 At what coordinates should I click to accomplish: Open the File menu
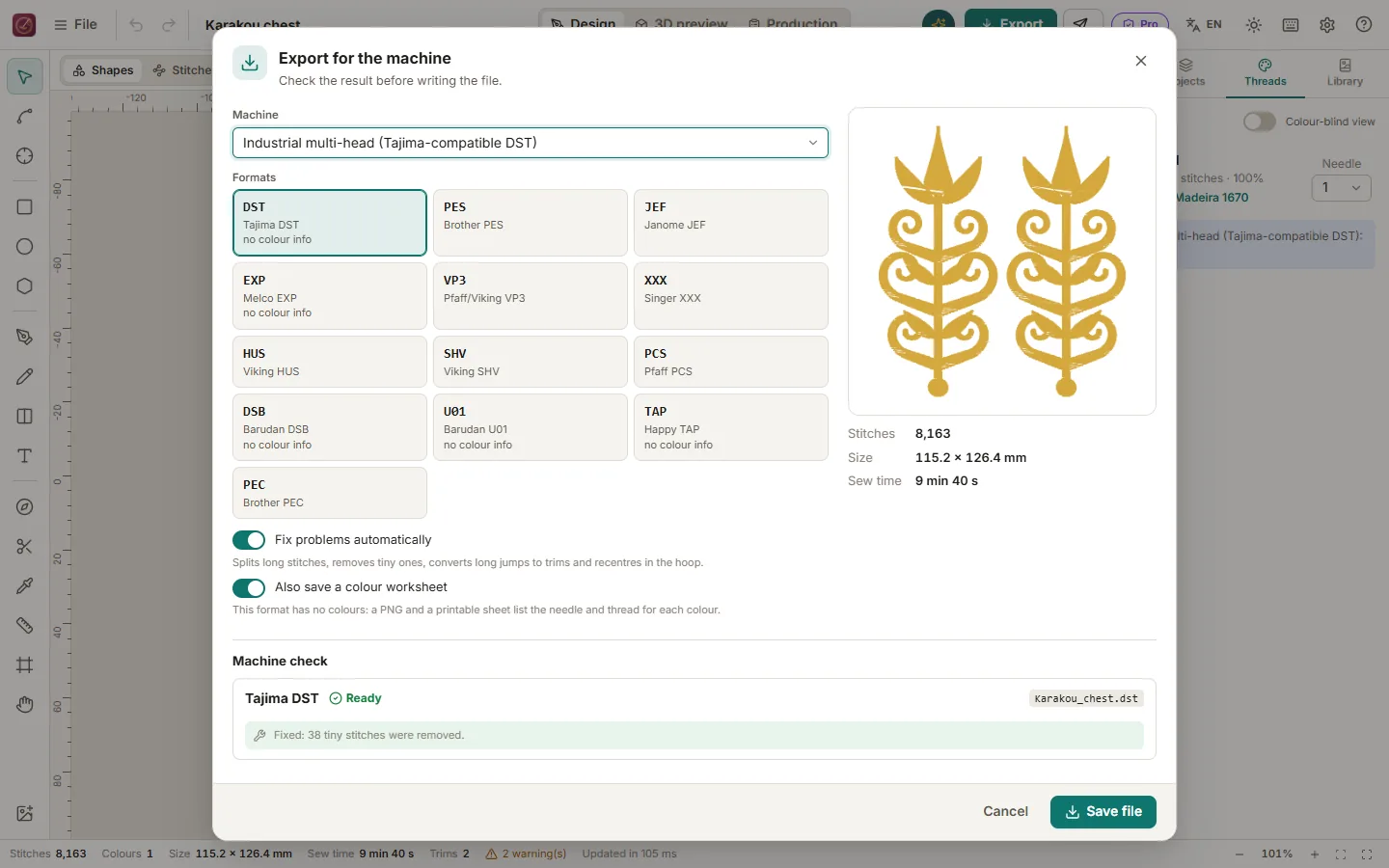coord(75,25)
